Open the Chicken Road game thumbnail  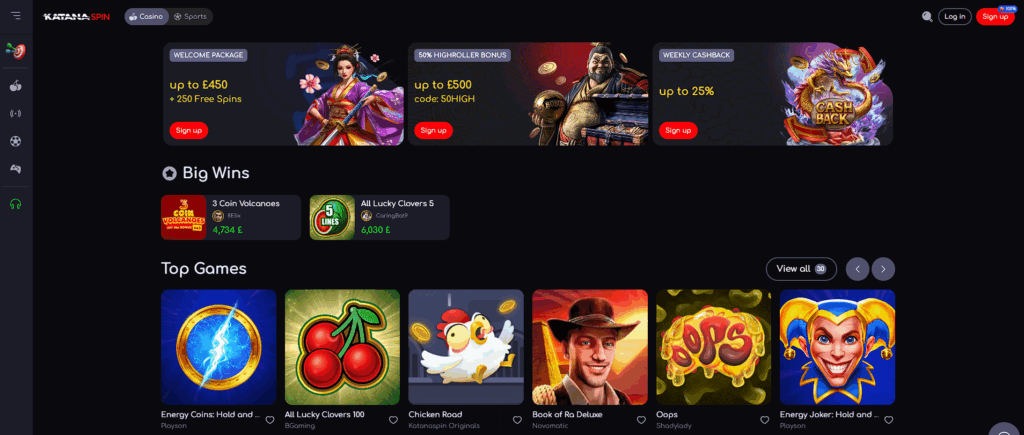pyautogui.click(x=466, y=347)
